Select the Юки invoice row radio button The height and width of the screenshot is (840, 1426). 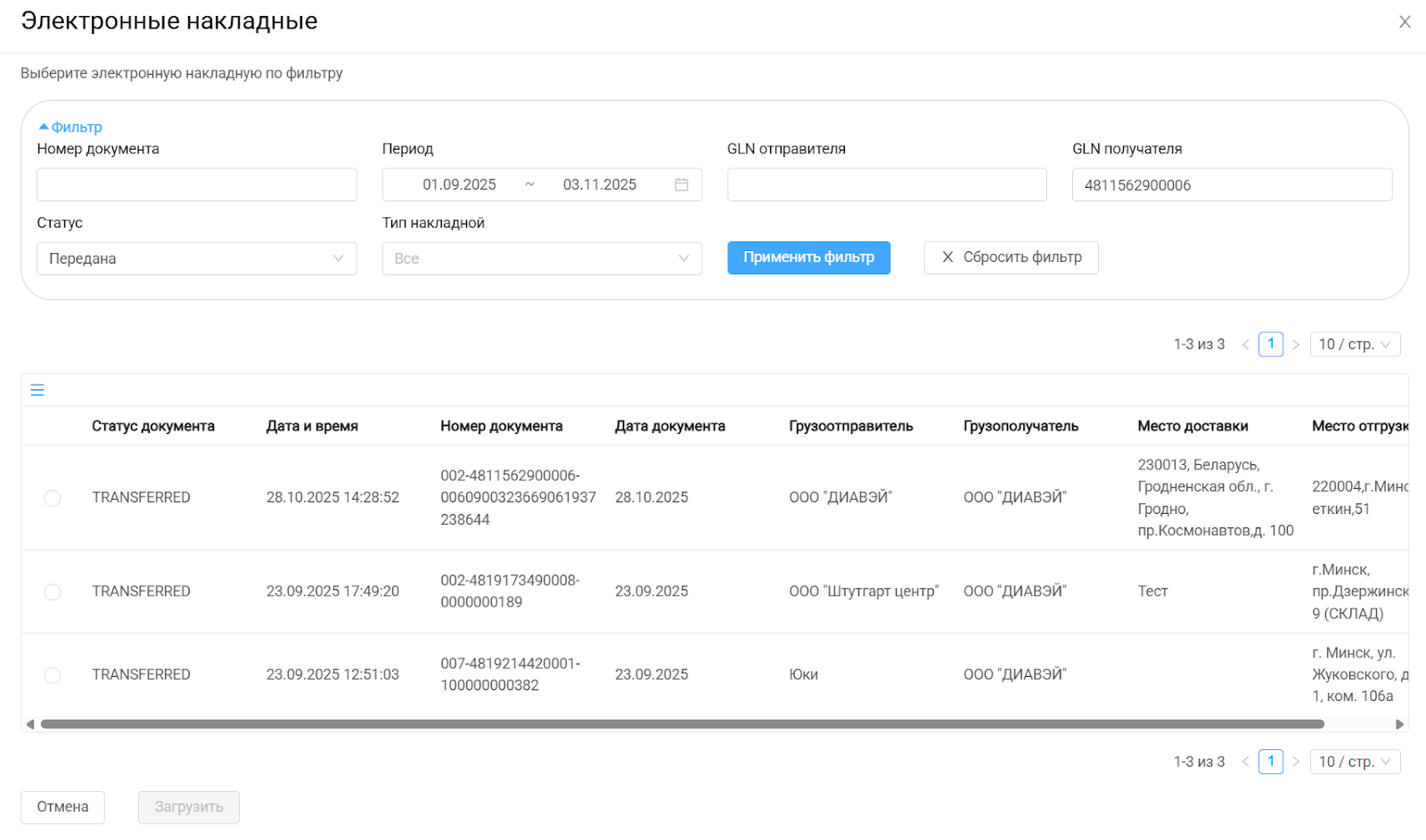(x=53, y=675)
